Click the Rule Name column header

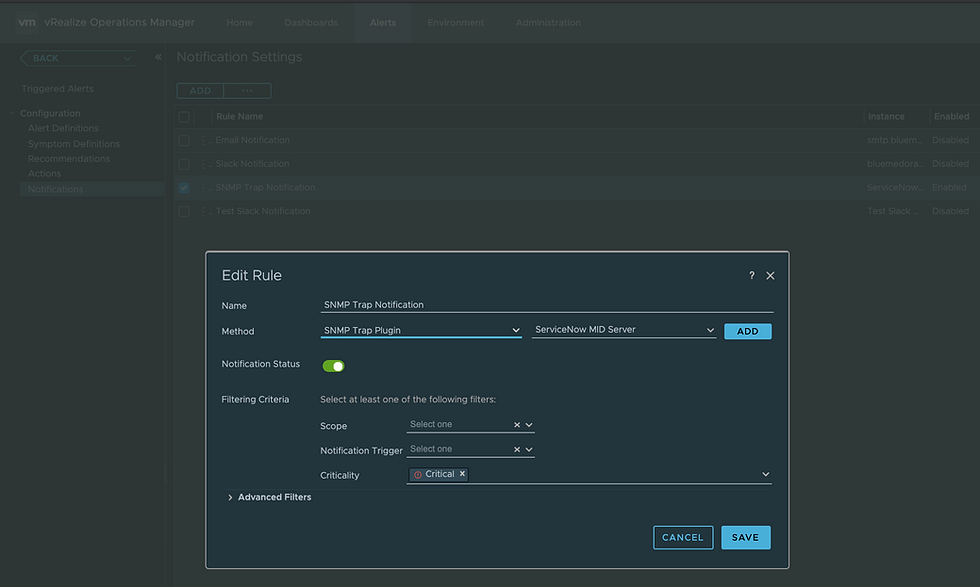point(239,116)
